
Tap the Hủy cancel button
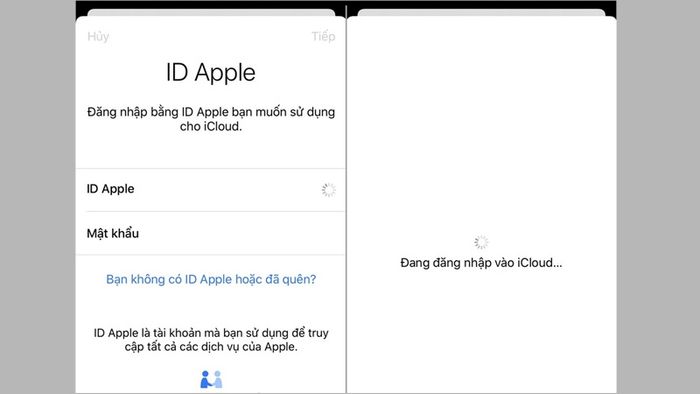[x=98, y=36]
